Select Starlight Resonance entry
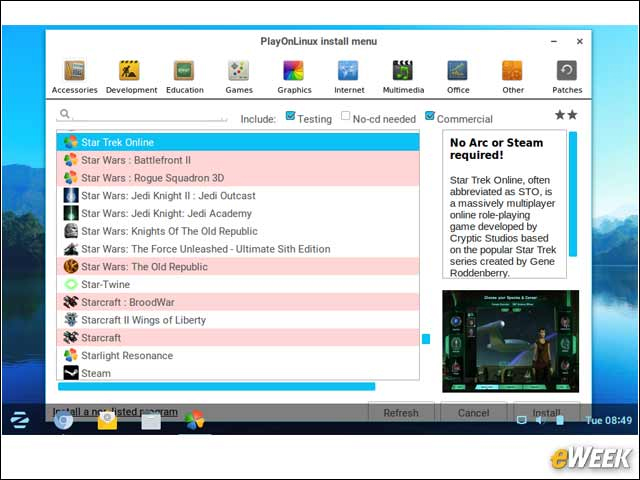This screenshot has height=480, width=640. point(238,355)
